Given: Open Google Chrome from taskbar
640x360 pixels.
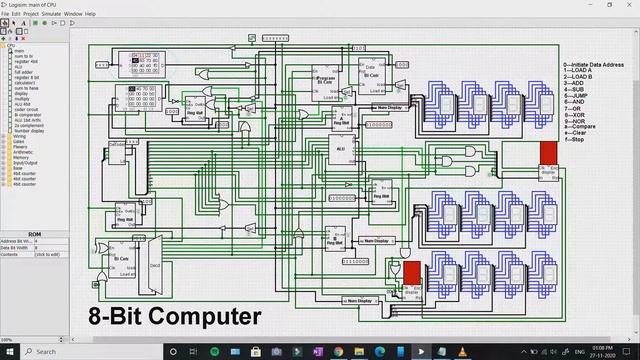Looking at the screenshot, I should pyautogui.click(x=338, y=351).
